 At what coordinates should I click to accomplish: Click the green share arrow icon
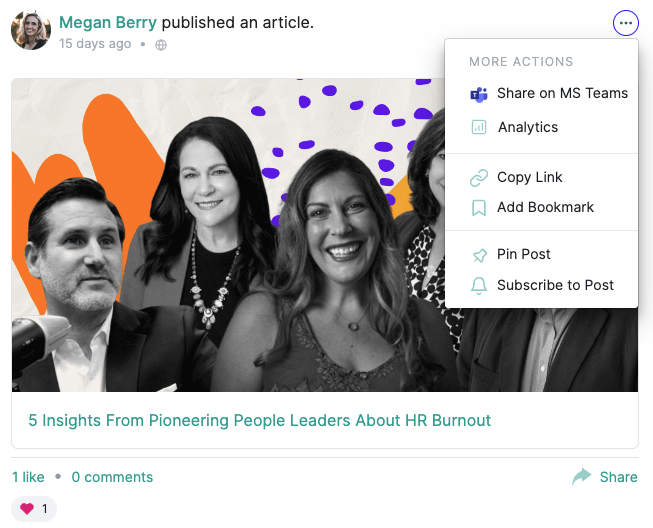tap(581, 477)
